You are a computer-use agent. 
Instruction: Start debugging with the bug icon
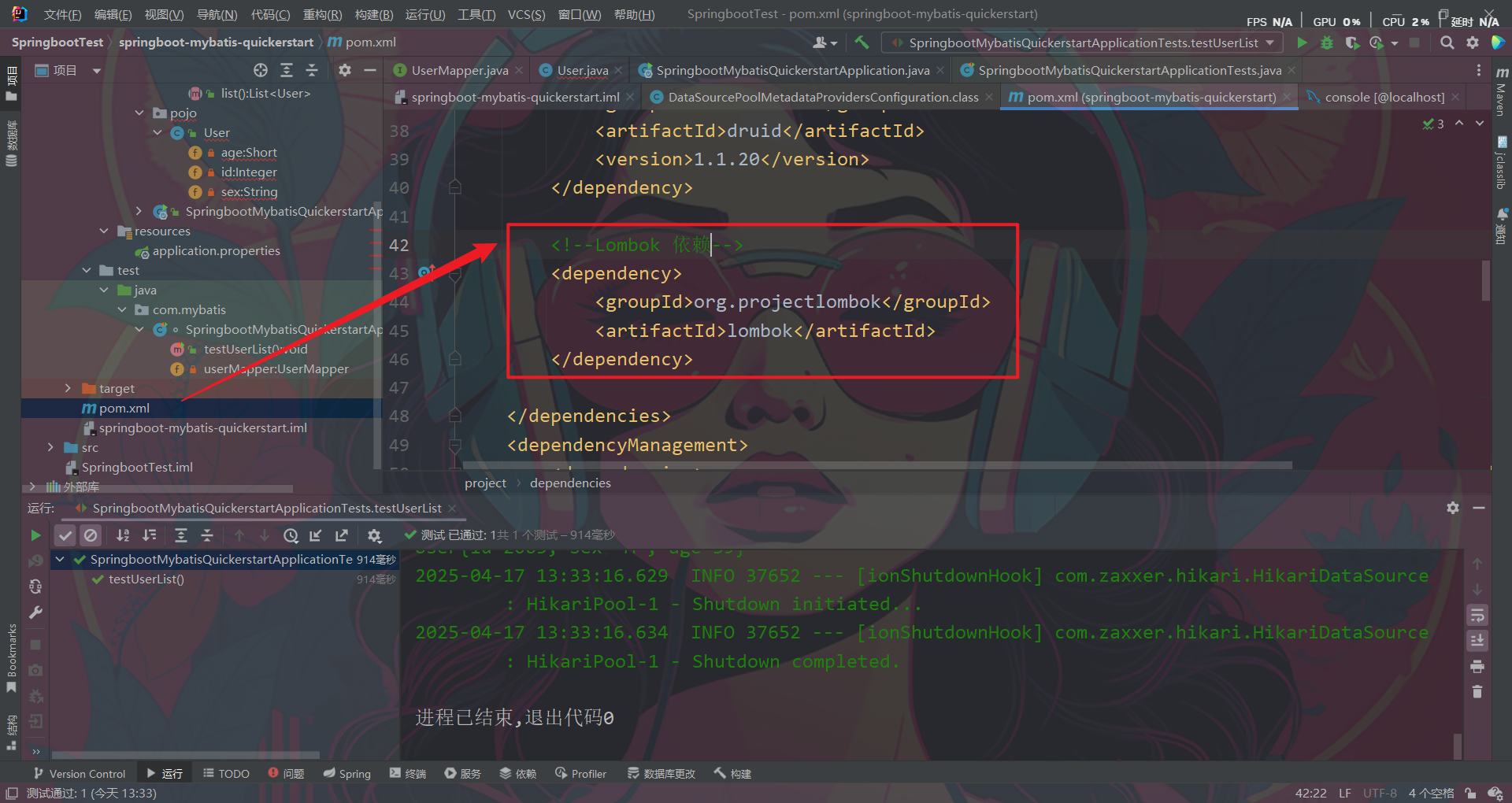pyautogui.click(x=1327, y=43)
